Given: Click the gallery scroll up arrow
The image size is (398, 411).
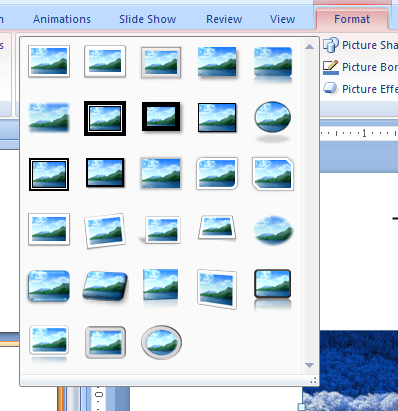Looking at the screenshot, I should 309,47.
